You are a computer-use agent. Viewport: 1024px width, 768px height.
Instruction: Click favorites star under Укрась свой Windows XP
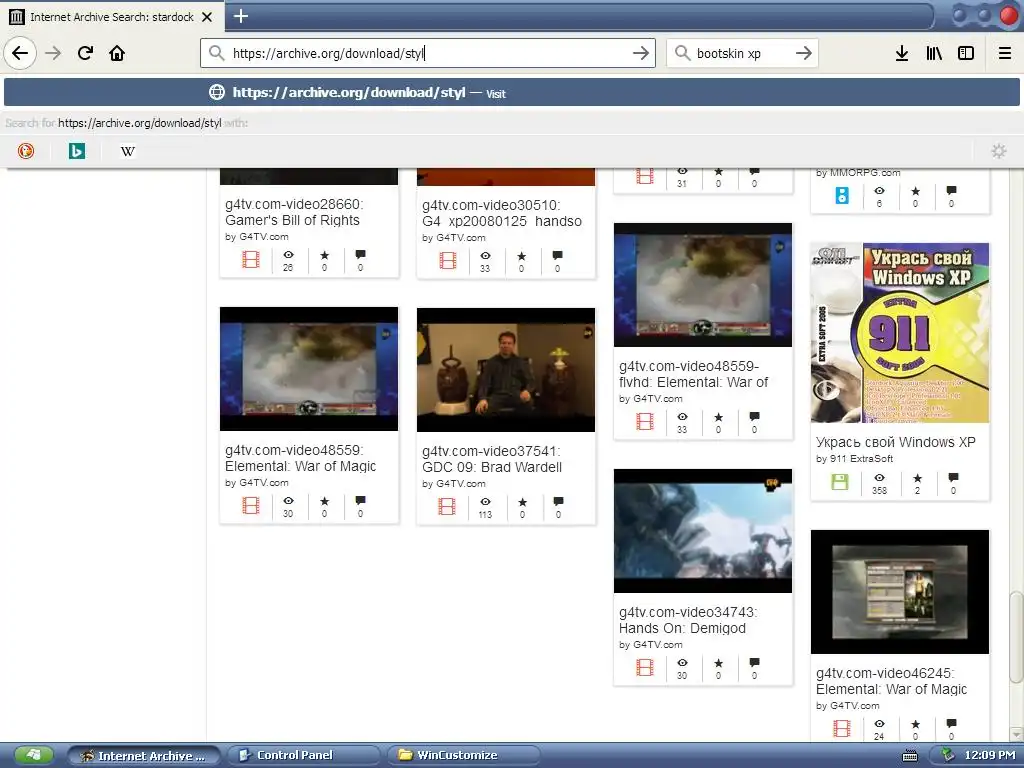click(x=917, y=478)
